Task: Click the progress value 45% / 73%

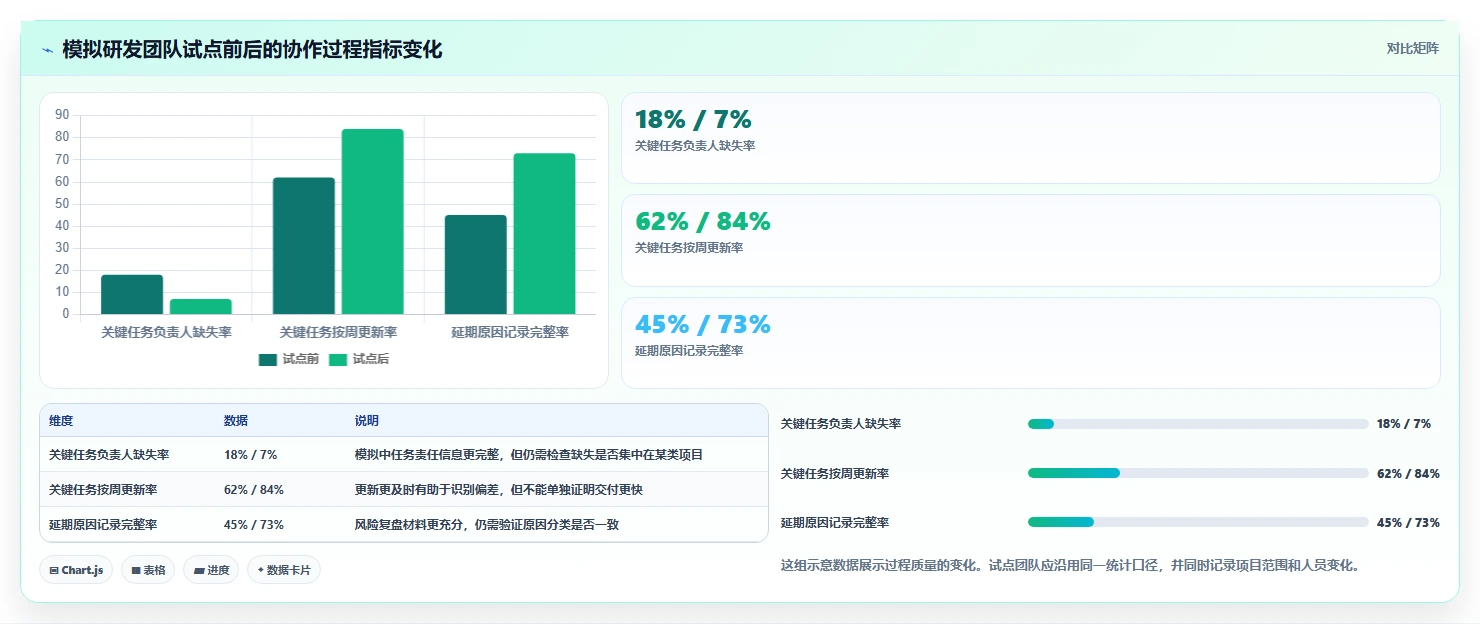Action: 1408,523
